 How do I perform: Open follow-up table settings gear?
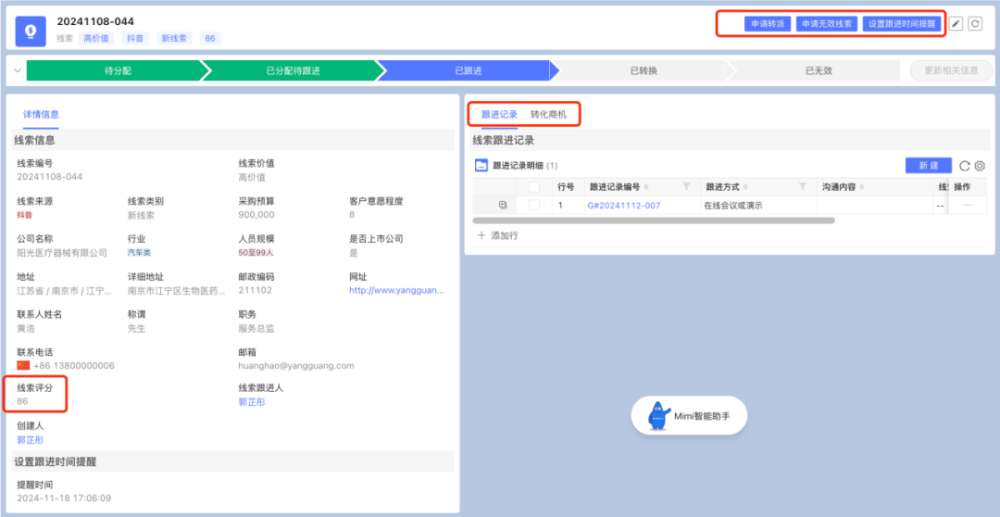(980, 166)
